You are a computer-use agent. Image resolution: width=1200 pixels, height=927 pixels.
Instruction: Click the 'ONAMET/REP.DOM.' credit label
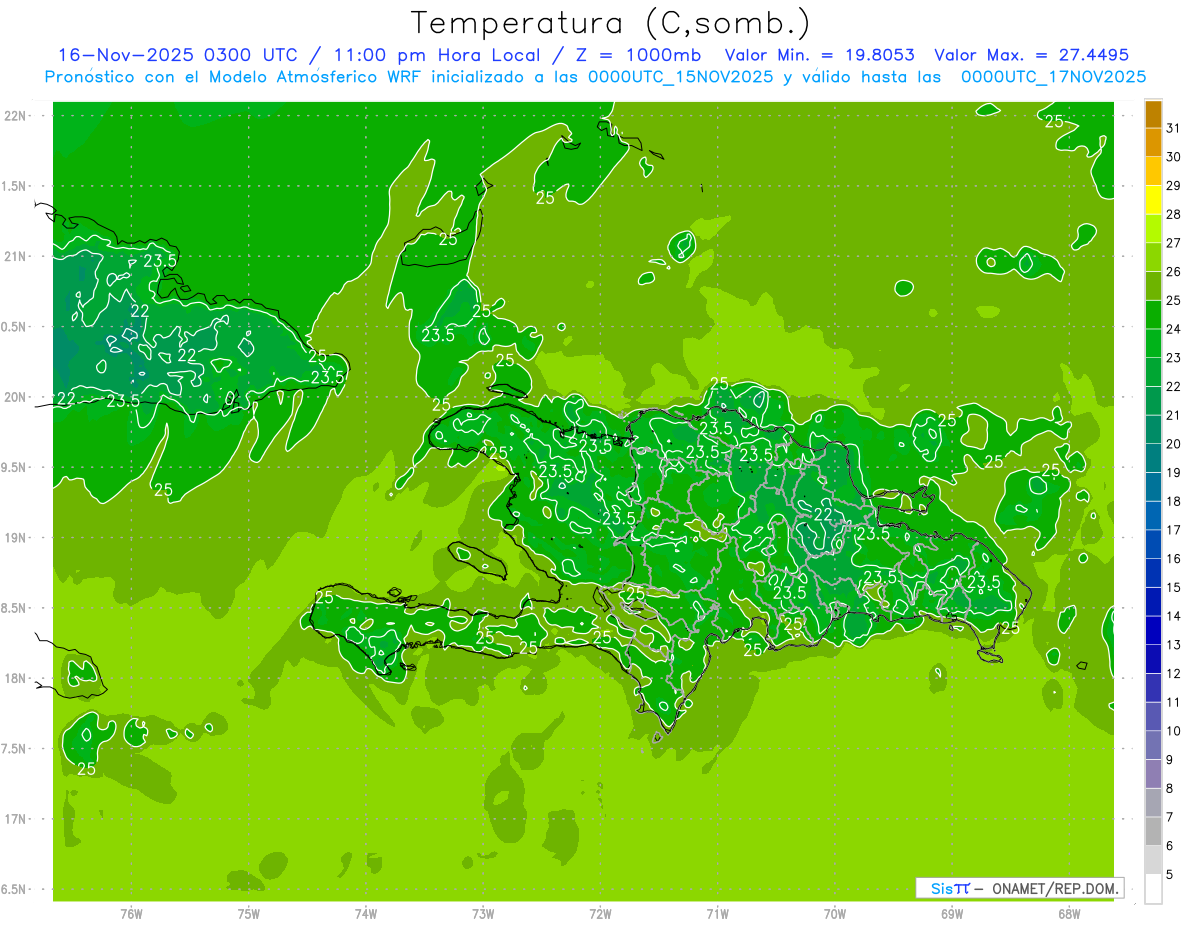coord(1054,888)
